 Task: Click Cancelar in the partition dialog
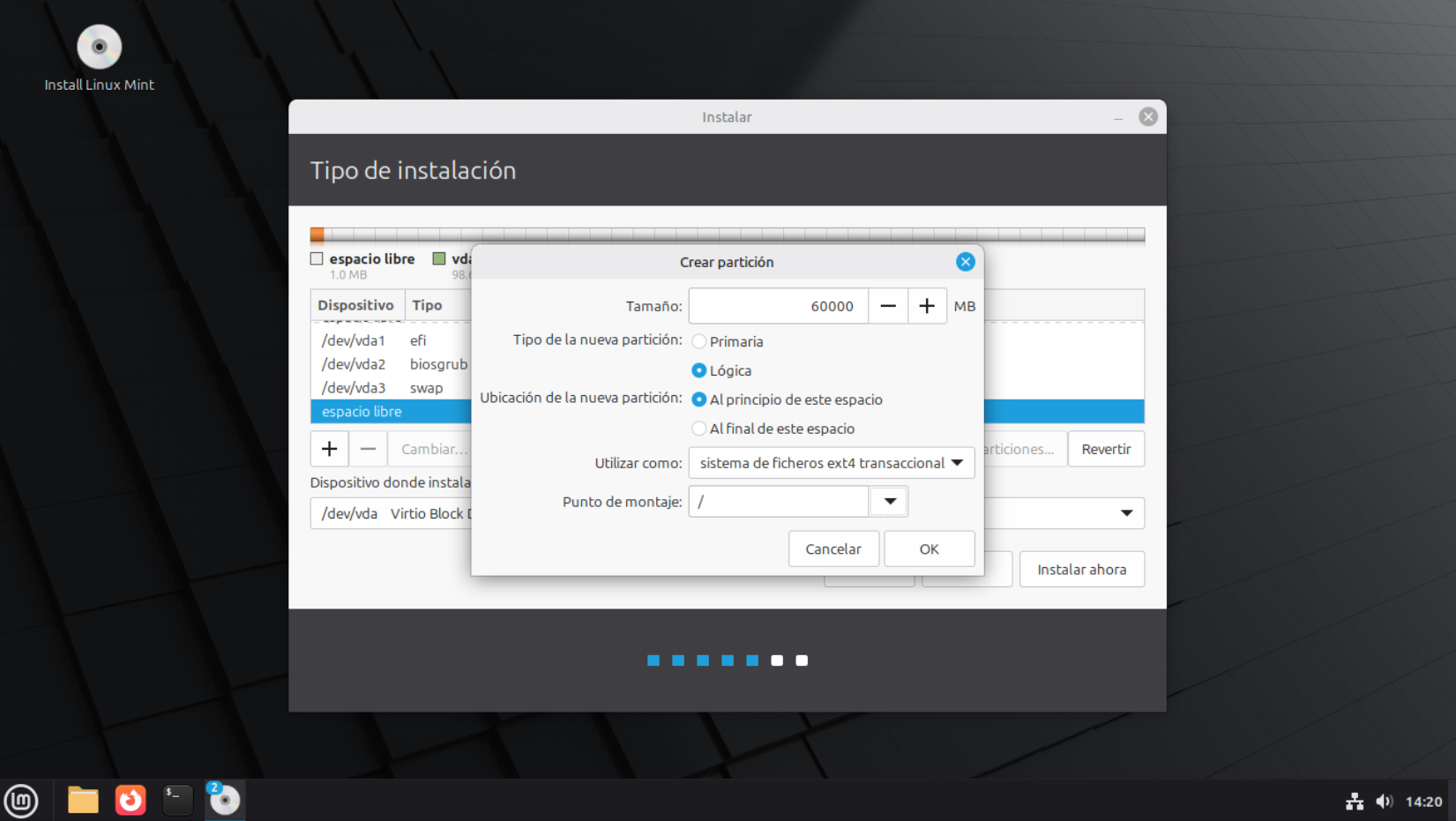coord(833,549)
